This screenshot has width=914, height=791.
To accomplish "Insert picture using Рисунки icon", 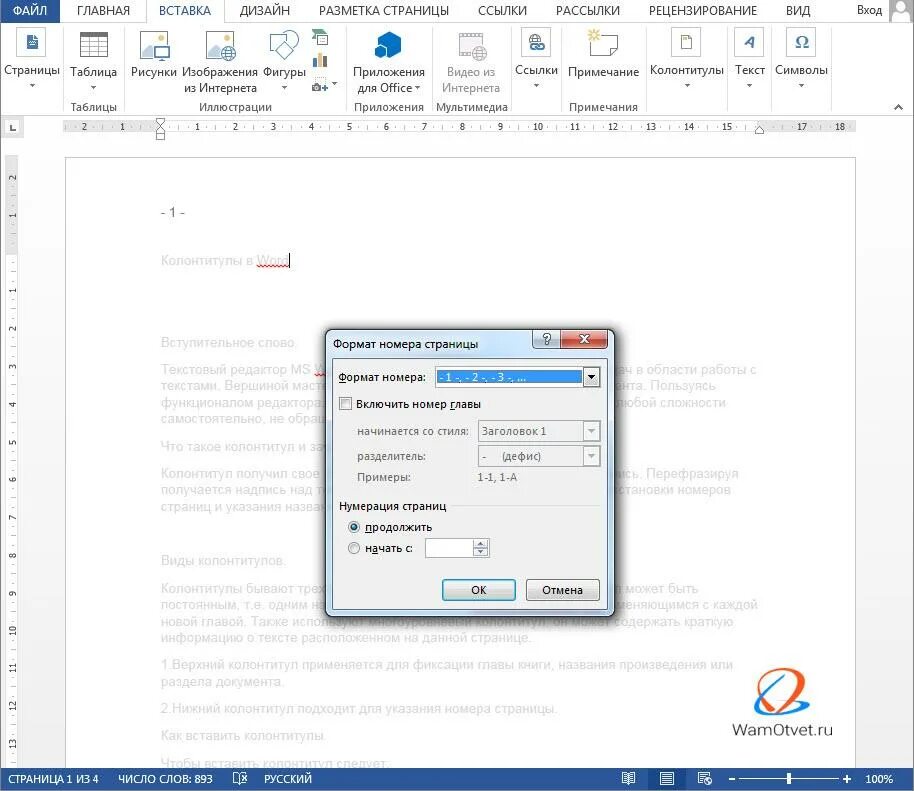I will coord(154,45).
